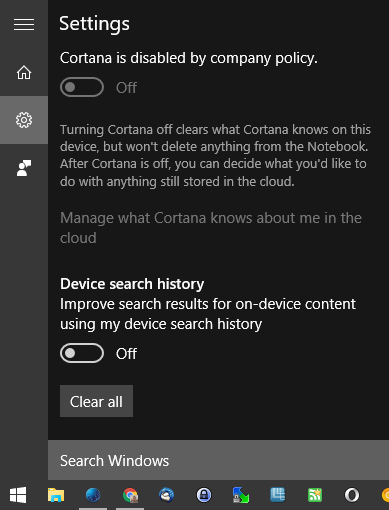389x510 pixels.
Task: Click the Device search history heading
Action: (x=132, y=284)
